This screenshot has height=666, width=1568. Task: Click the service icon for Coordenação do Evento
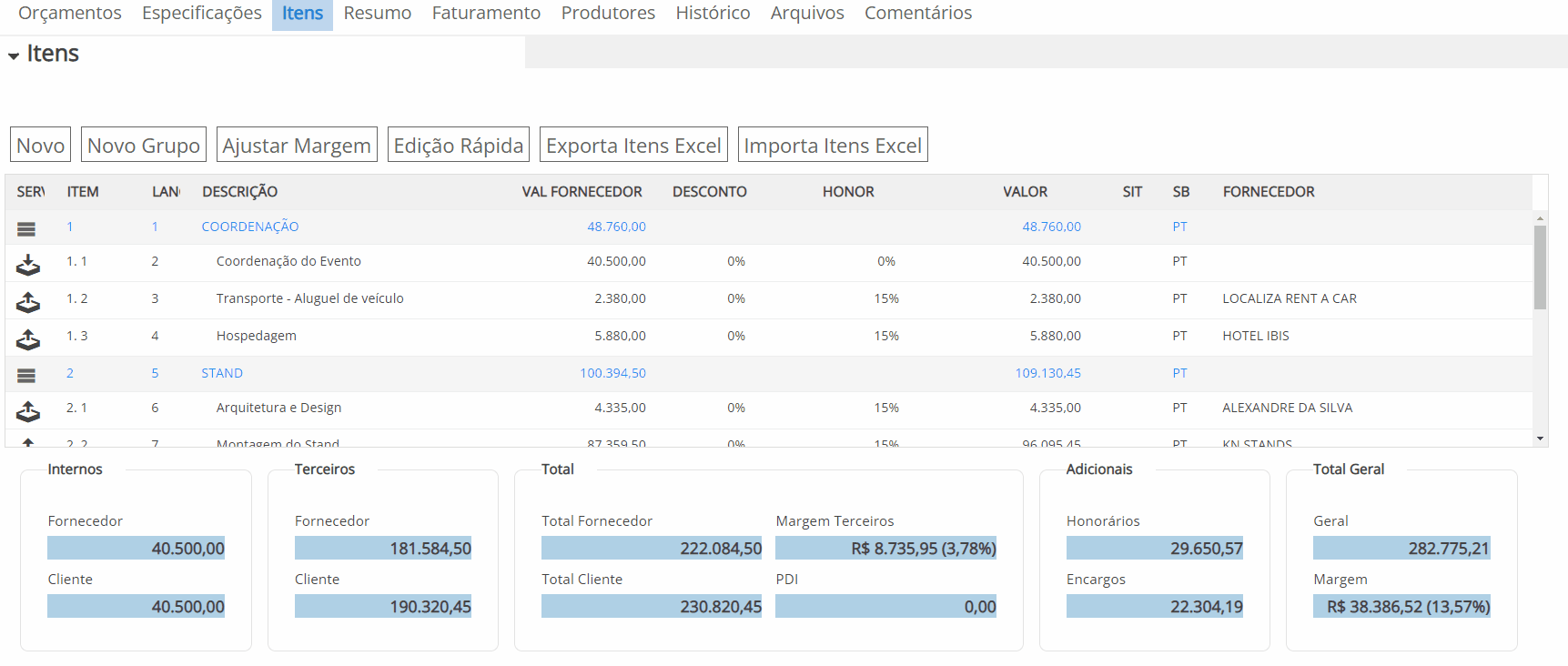click(x=28, y=265)
